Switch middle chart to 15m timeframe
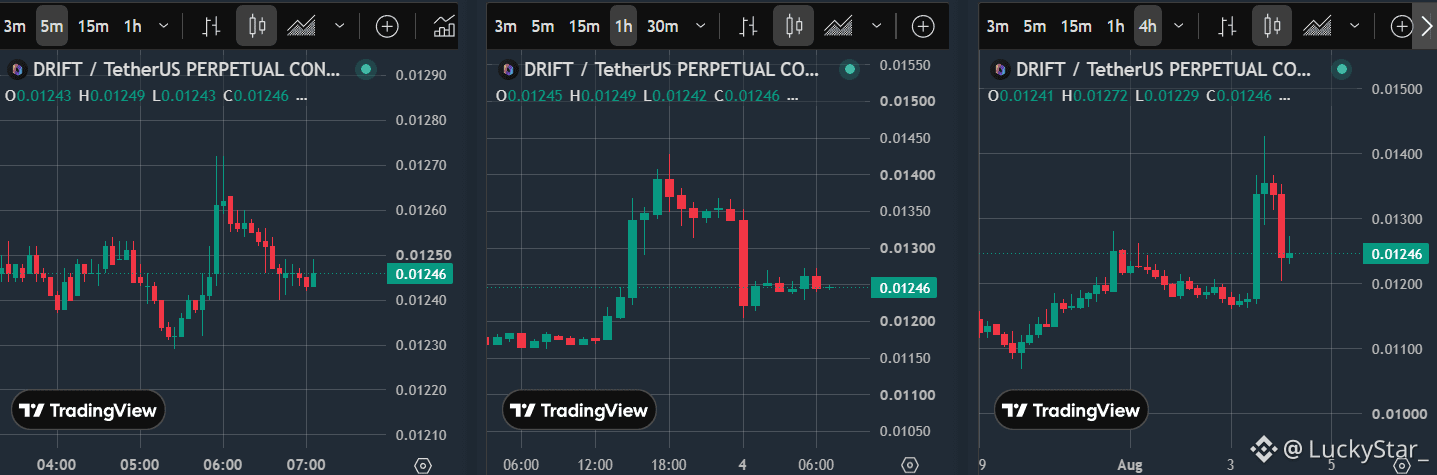 click(584, 26)
